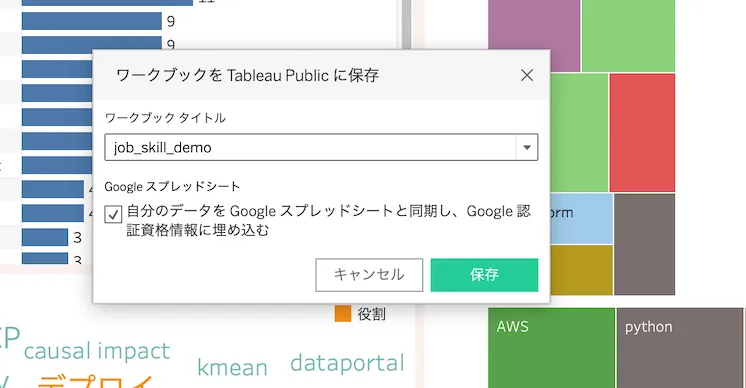Click the word causal impact in word cloud
746x388 pixels.
click(97, 351)
